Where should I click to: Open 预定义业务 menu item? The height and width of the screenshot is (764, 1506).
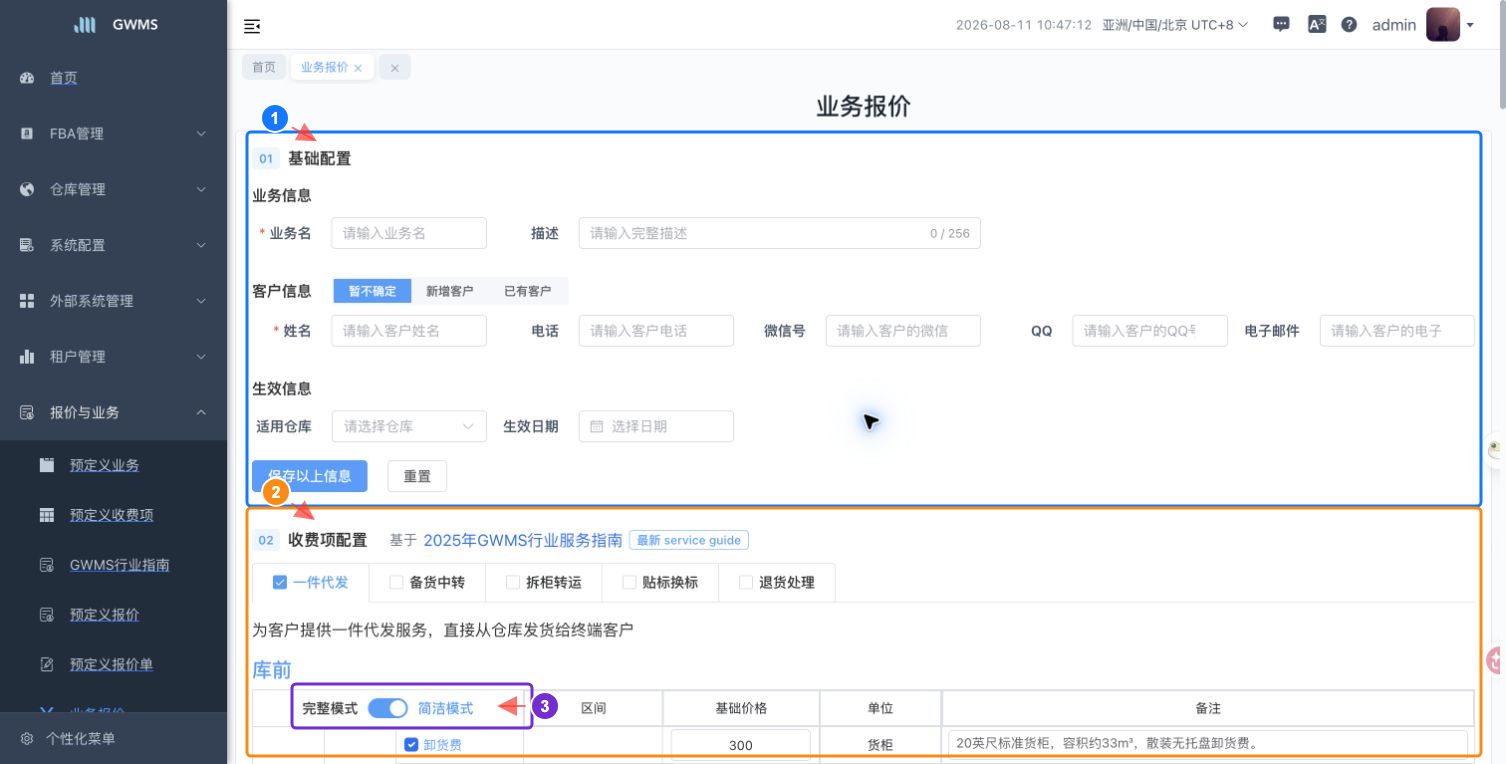coord(104,465)
